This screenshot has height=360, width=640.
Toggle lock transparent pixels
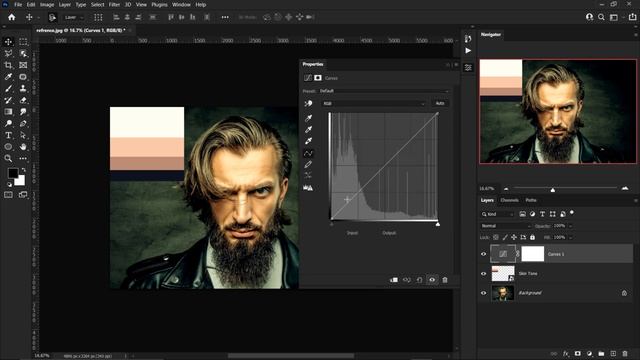(496, 237)
